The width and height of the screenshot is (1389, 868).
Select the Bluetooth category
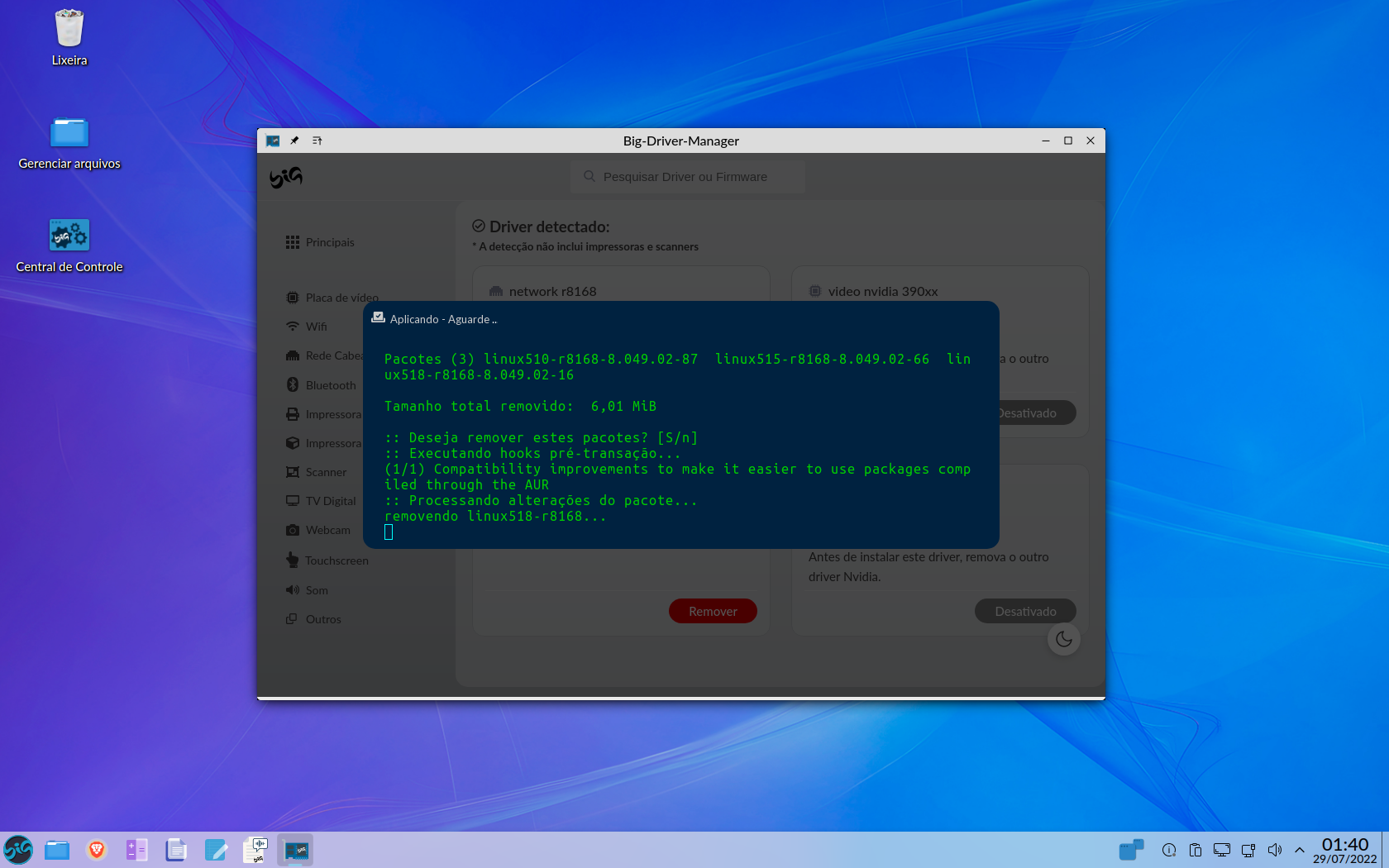tap(321, 385)
